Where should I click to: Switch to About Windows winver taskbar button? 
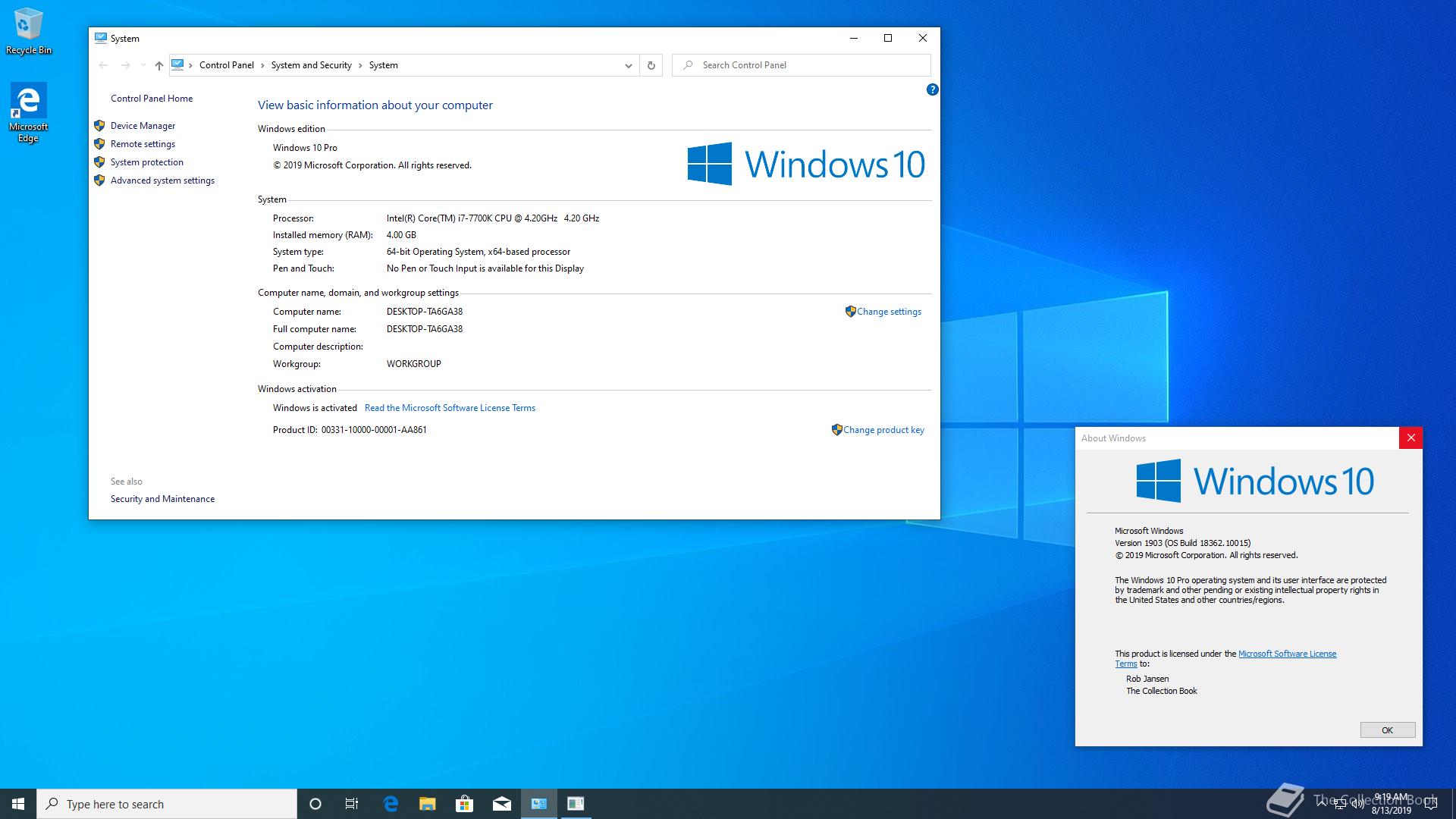click(x=576, y=804)
